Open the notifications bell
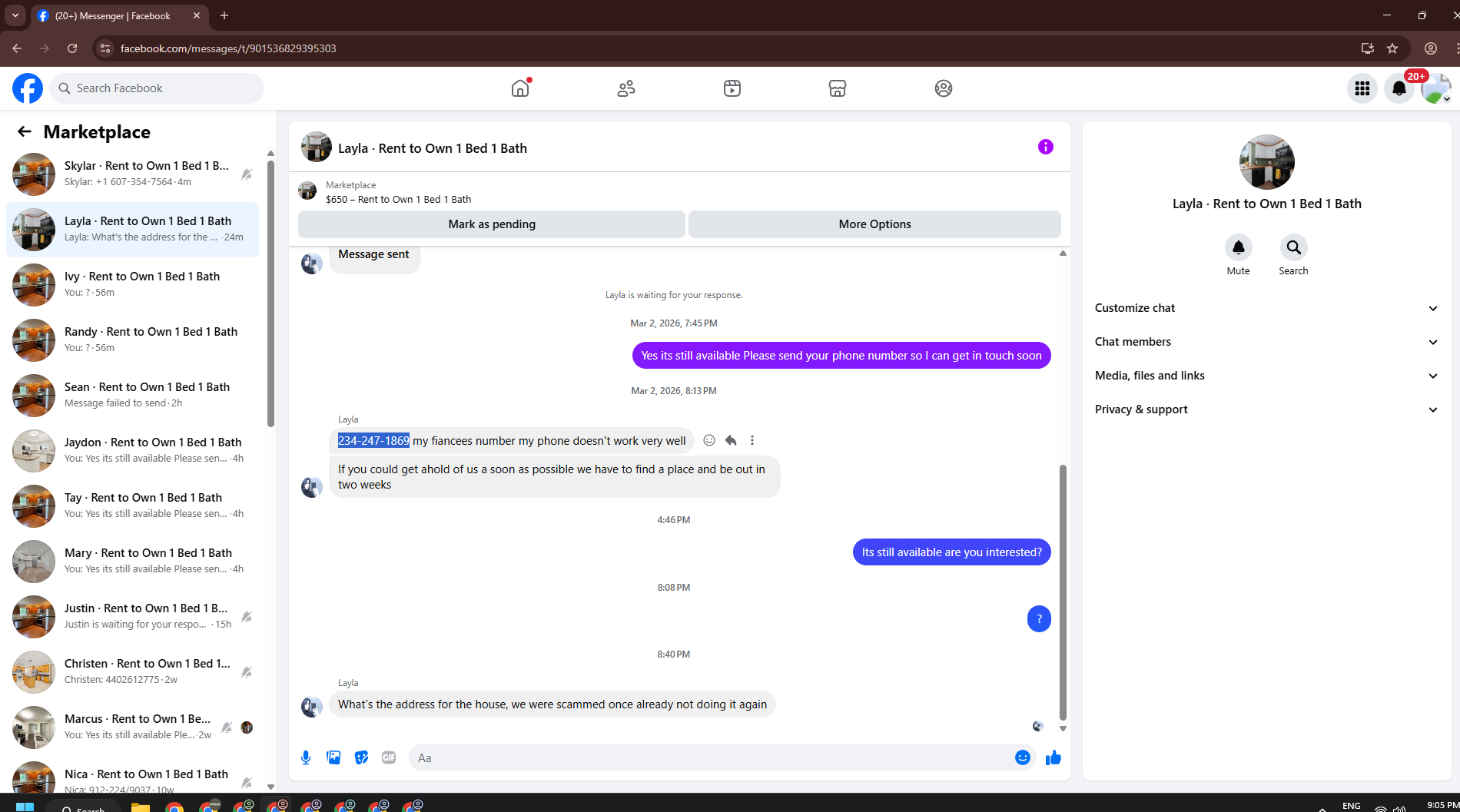 coord(1399,88)
